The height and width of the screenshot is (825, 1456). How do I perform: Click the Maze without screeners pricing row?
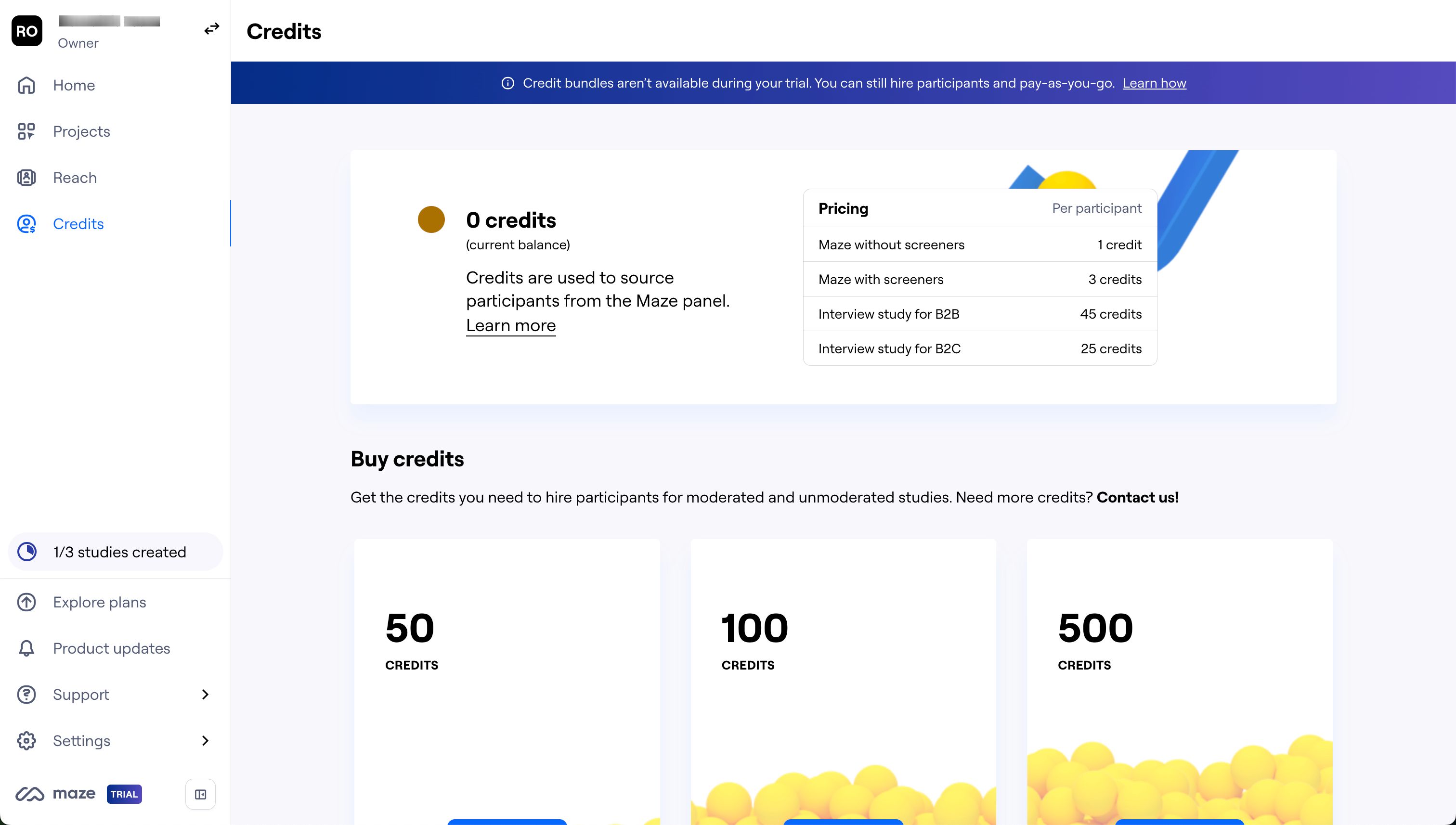click(x=980, y=245)
